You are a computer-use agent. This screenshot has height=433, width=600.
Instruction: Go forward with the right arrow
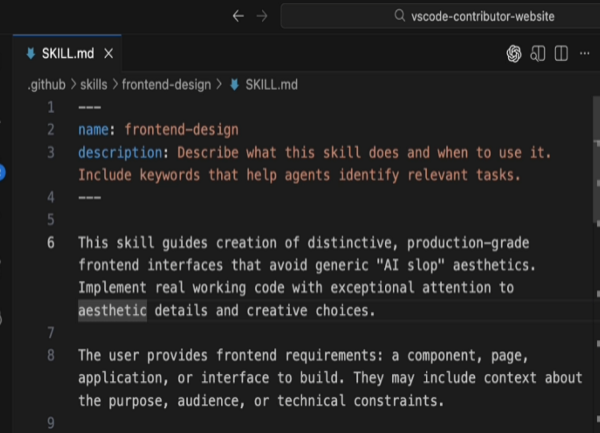262,16
